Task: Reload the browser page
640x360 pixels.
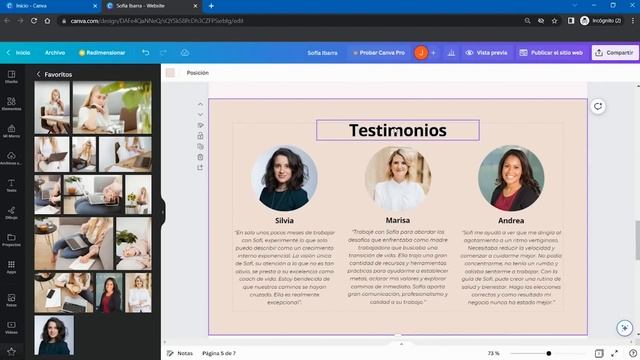Action: 34,20
